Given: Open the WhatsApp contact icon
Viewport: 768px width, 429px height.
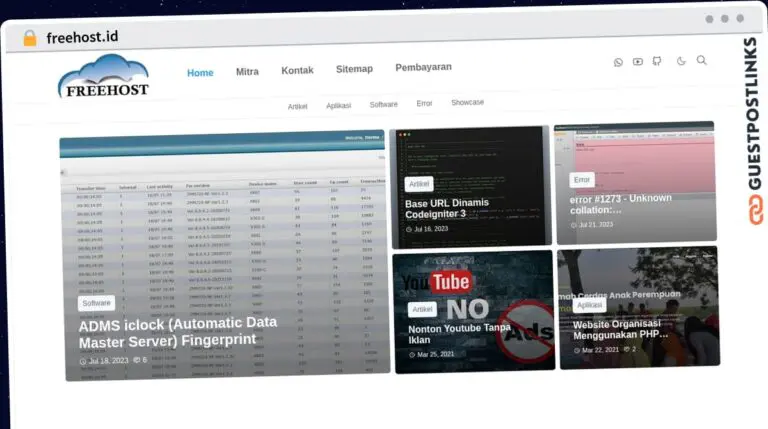Looking at the screenshot, I should click(x=618, y=62).
